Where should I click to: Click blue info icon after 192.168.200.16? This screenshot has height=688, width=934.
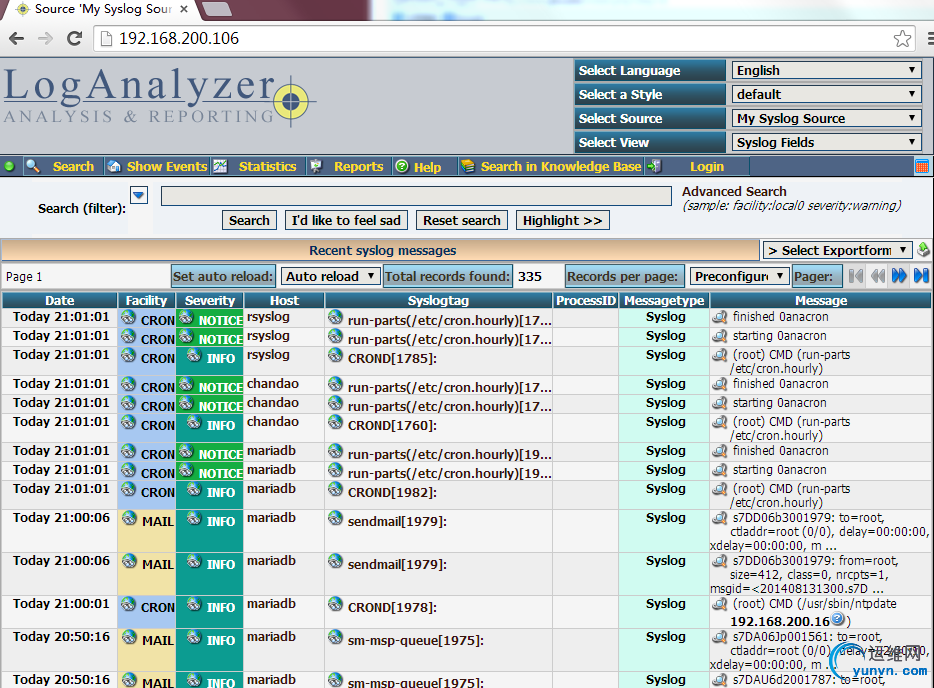[838, 619]
